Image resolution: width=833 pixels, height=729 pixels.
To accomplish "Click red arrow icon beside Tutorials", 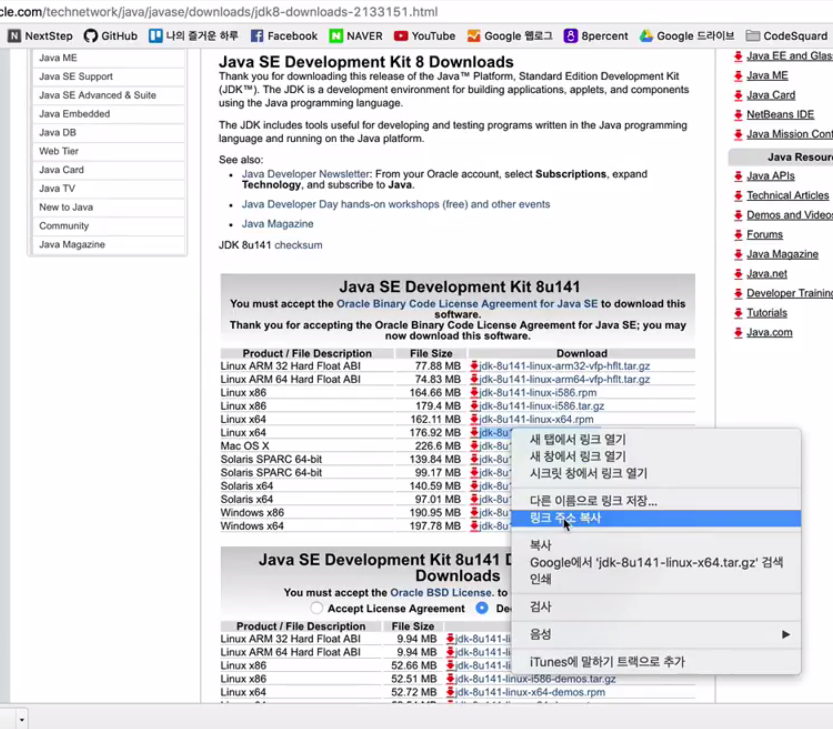I will point(738,312).
